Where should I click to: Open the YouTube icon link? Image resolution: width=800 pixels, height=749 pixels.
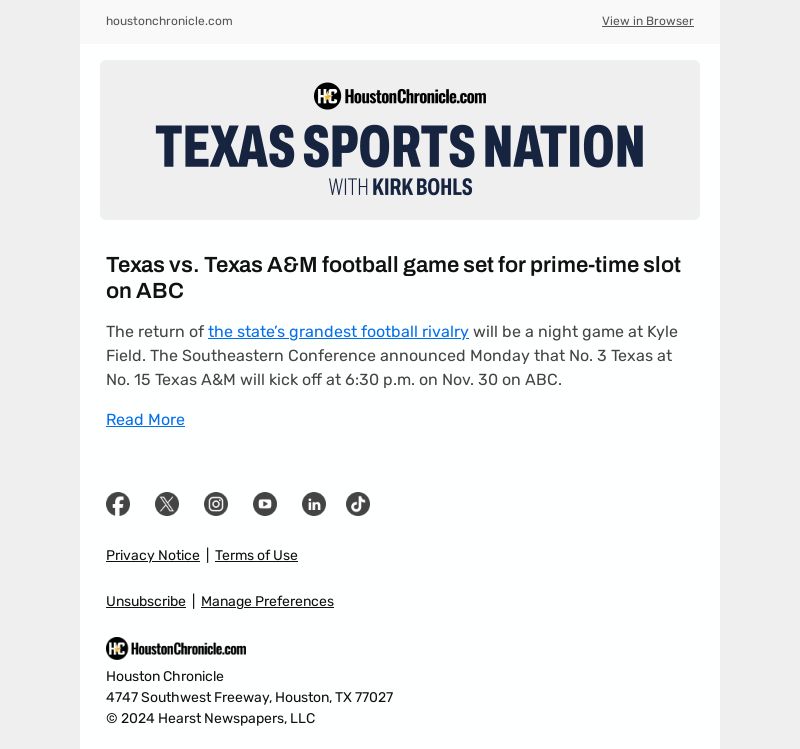click(265, 504)
